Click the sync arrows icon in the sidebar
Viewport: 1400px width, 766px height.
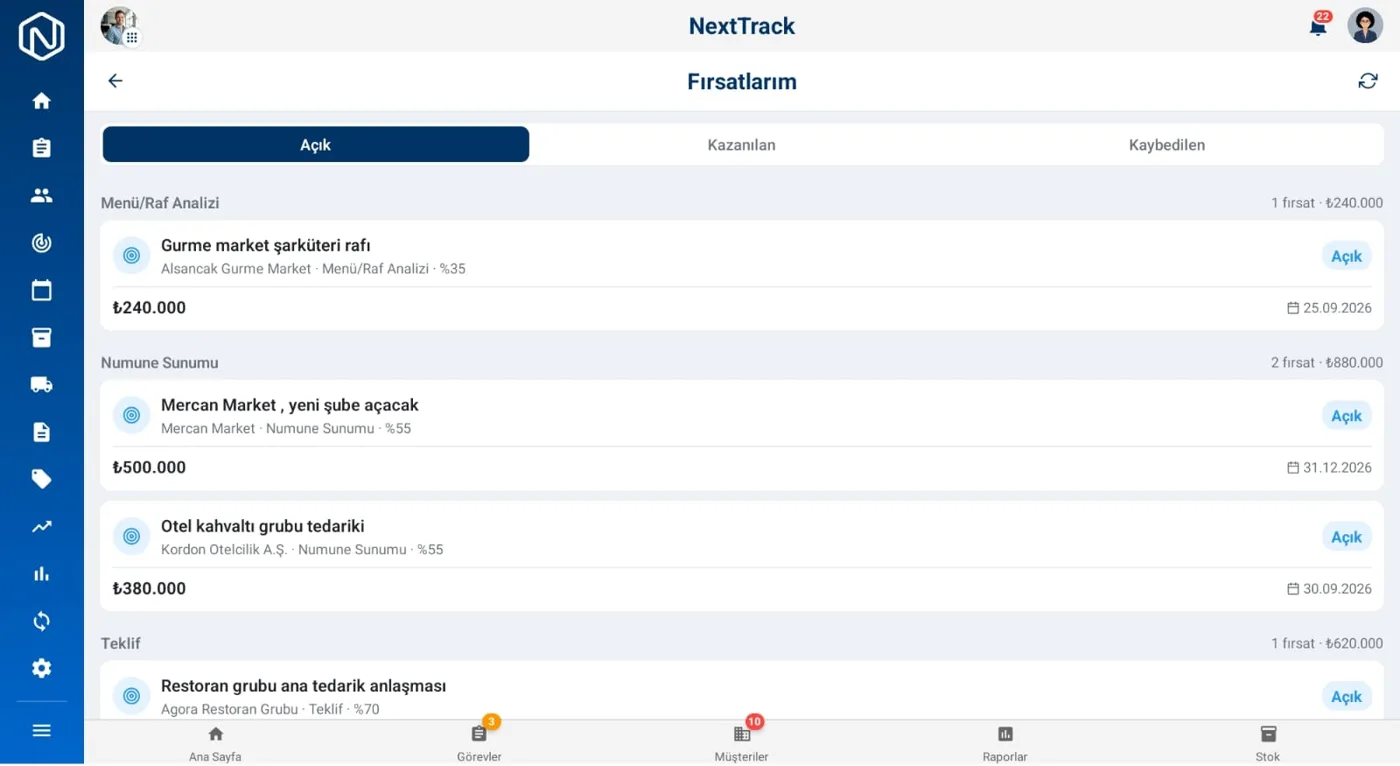(41, 622)
